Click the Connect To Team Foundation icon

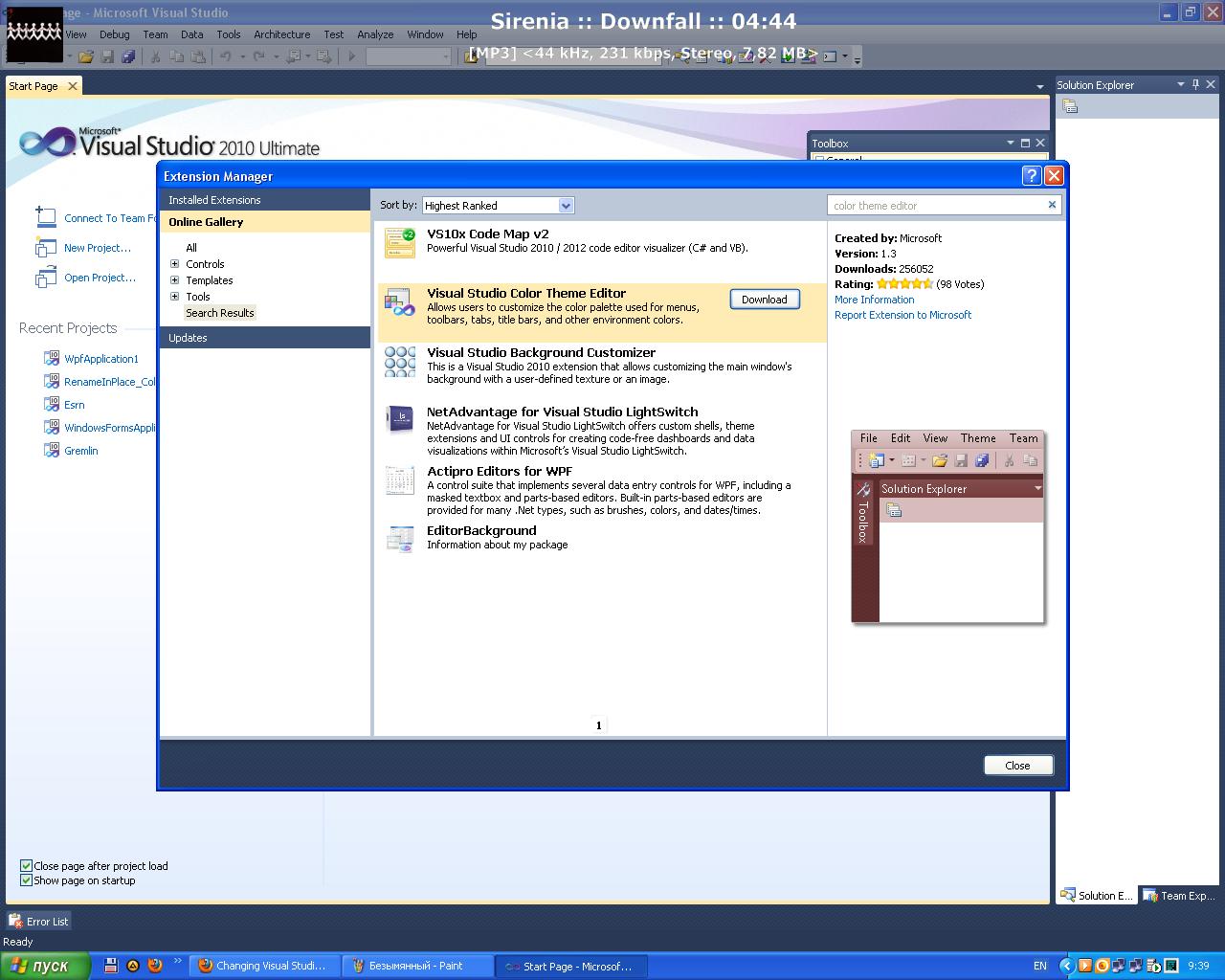45,217
